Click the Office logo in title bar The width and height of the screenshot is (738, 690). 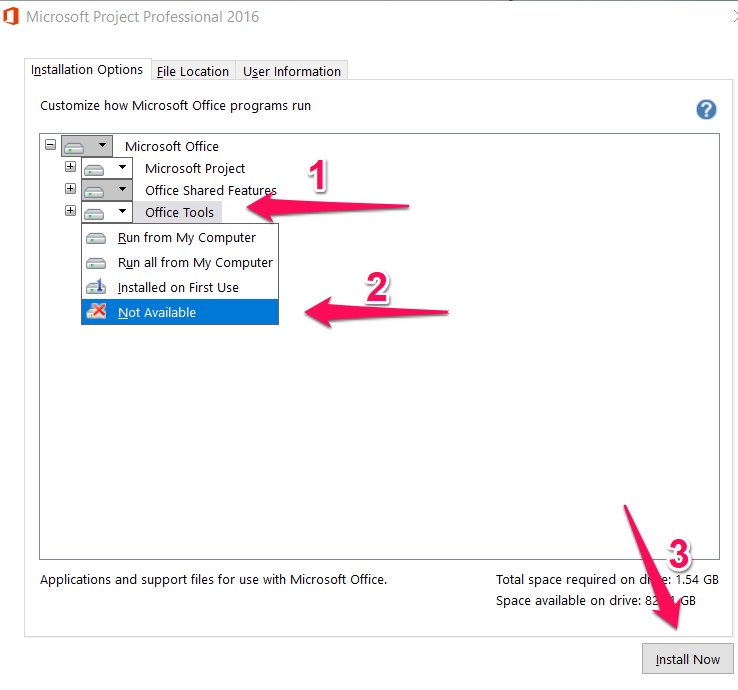[x=12, y=17]
